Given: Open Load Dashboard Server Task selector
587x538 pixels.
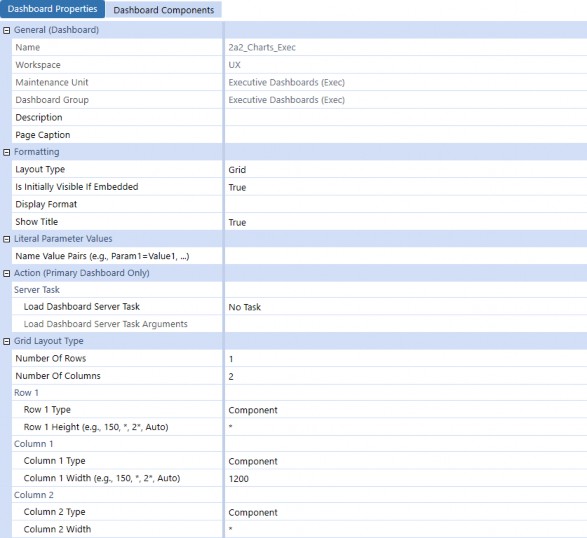Looking at the screenshot, I should pos(406,307).
